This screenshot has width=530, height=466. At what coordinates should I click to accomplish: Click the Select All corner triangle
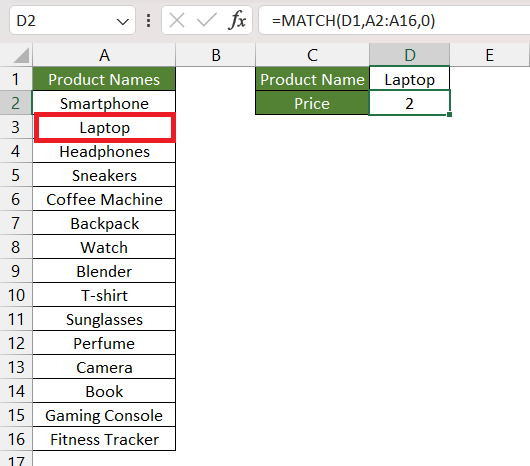21,55
